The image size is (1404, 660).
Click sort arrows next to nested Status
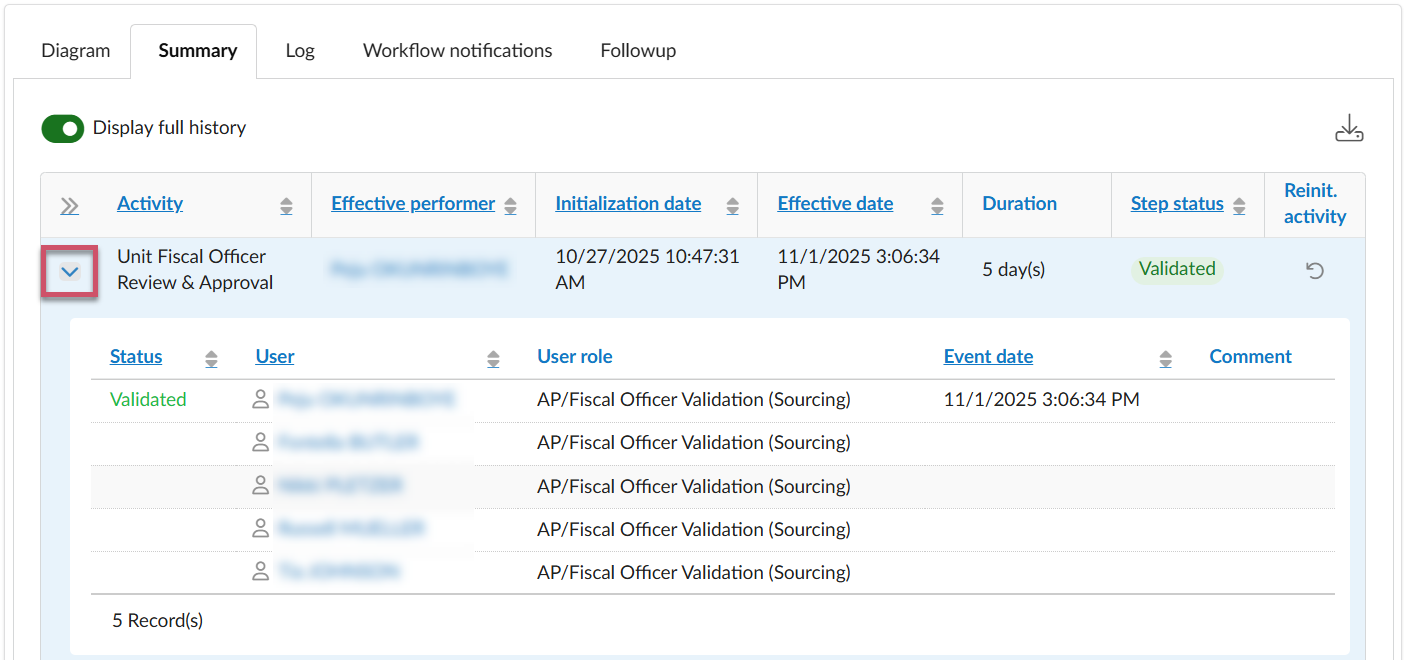(211, 359)
